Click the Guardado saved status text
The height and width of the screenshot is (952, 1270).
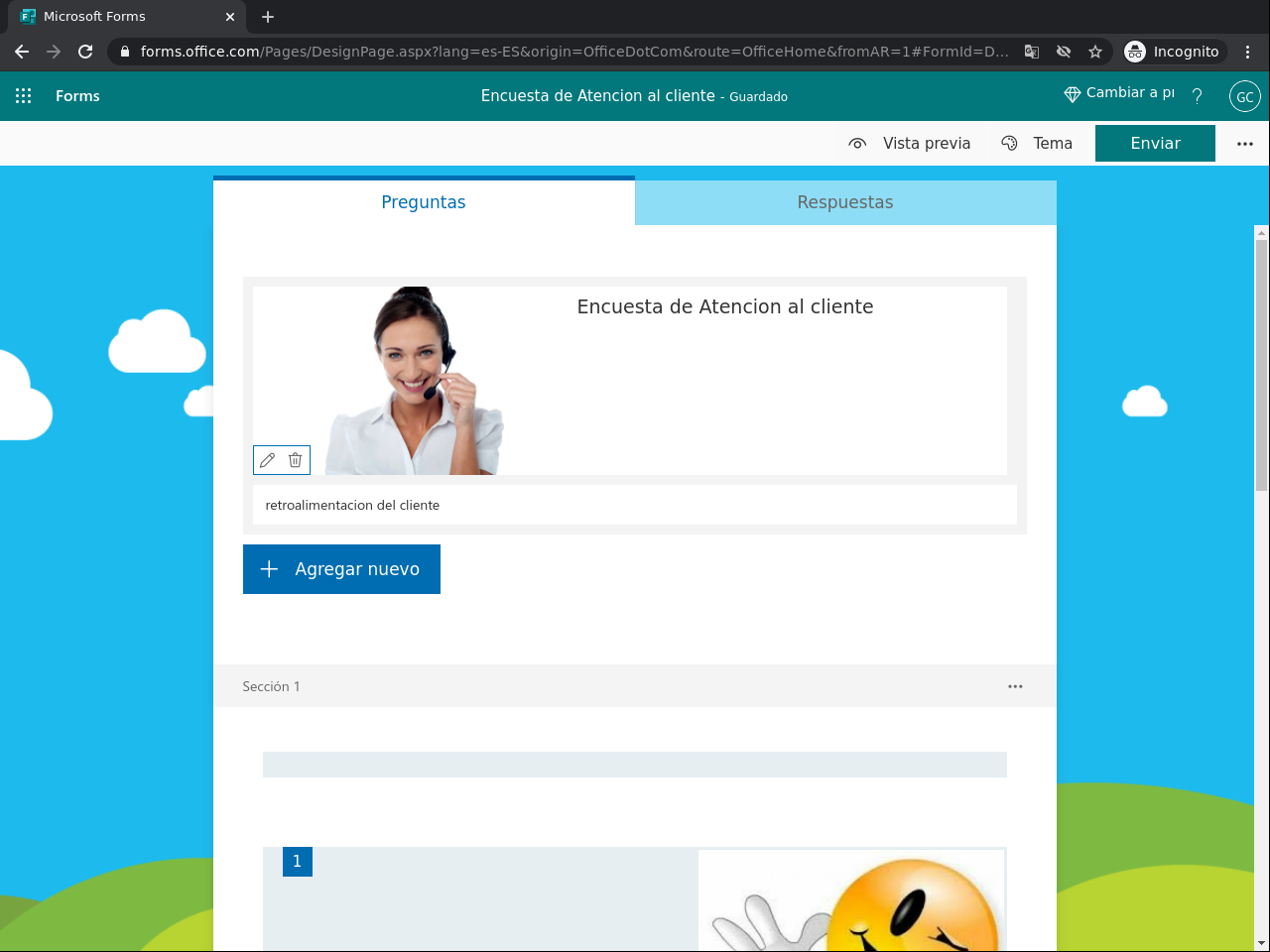759,97
